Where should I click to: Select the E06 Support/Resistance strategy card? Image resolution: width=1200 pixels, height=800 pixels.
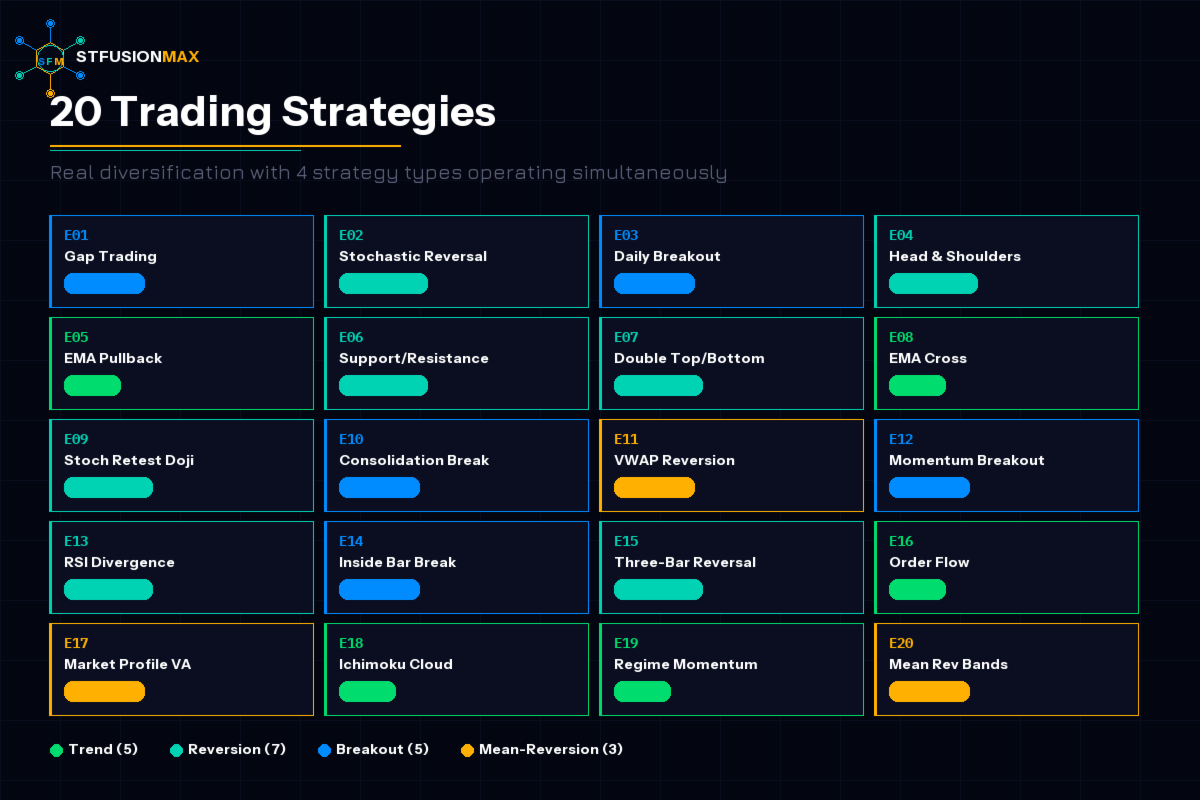pos(456,363)
